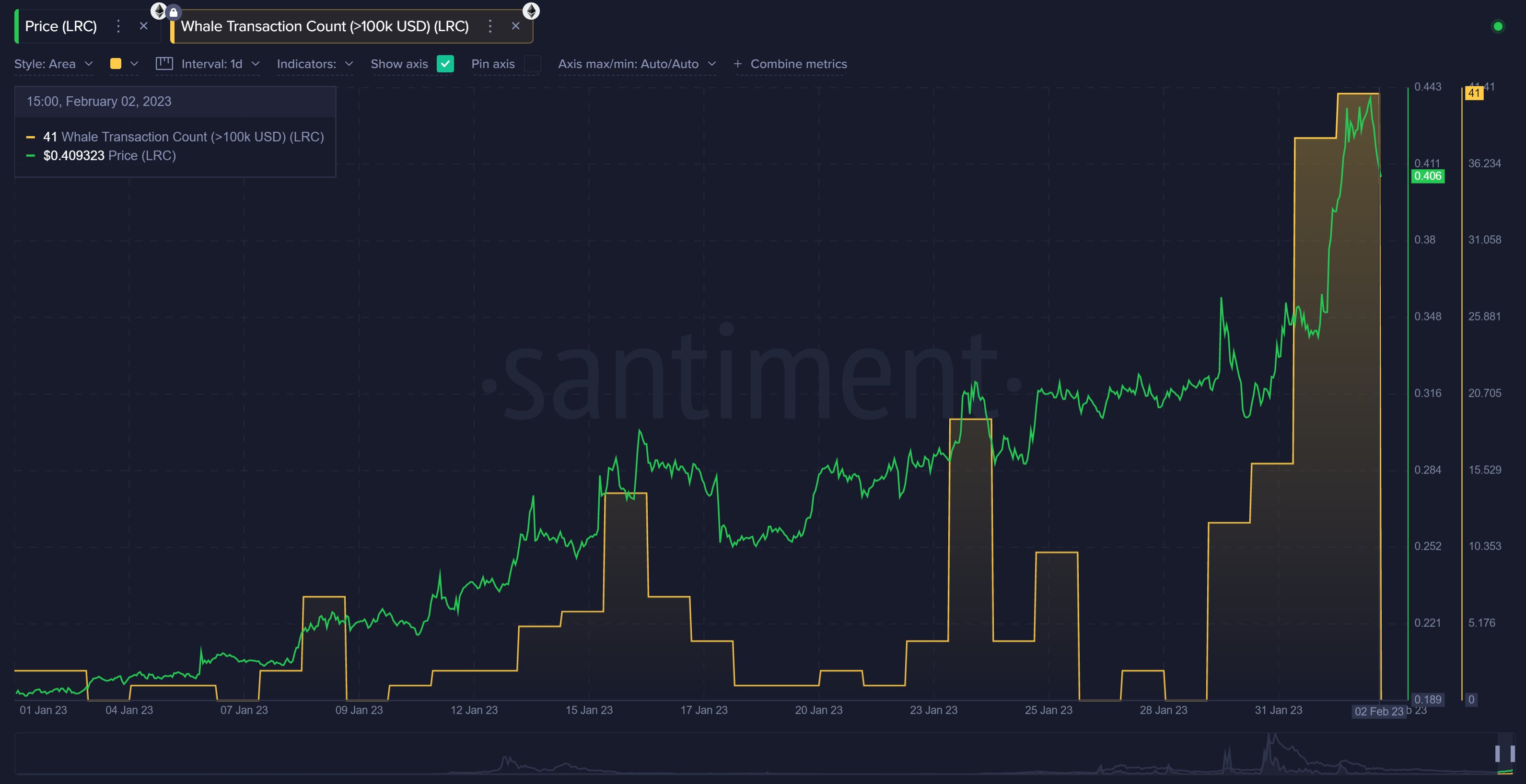Click the ruler icon next to Interval

[x=164, y=63]
